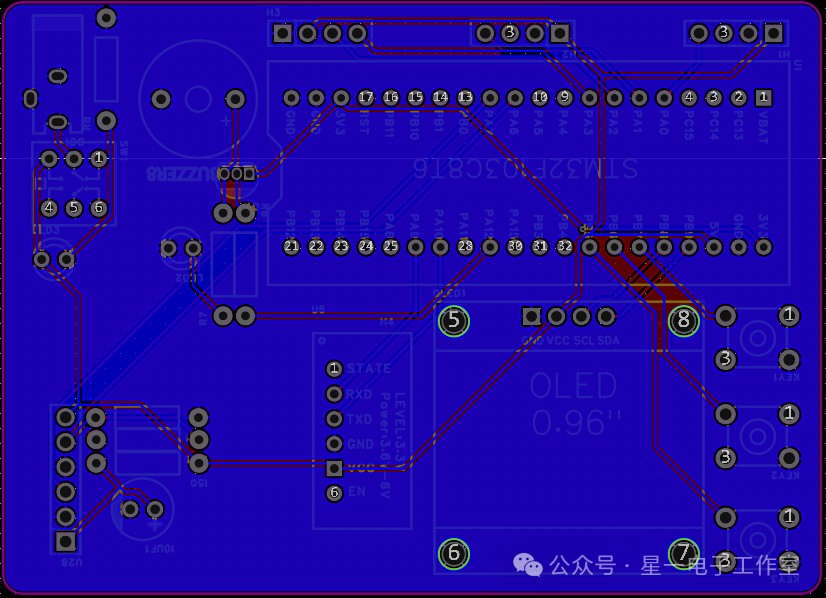Select pad 2 above PC13 label
826x598 pixels.
(x=739, y=97)
